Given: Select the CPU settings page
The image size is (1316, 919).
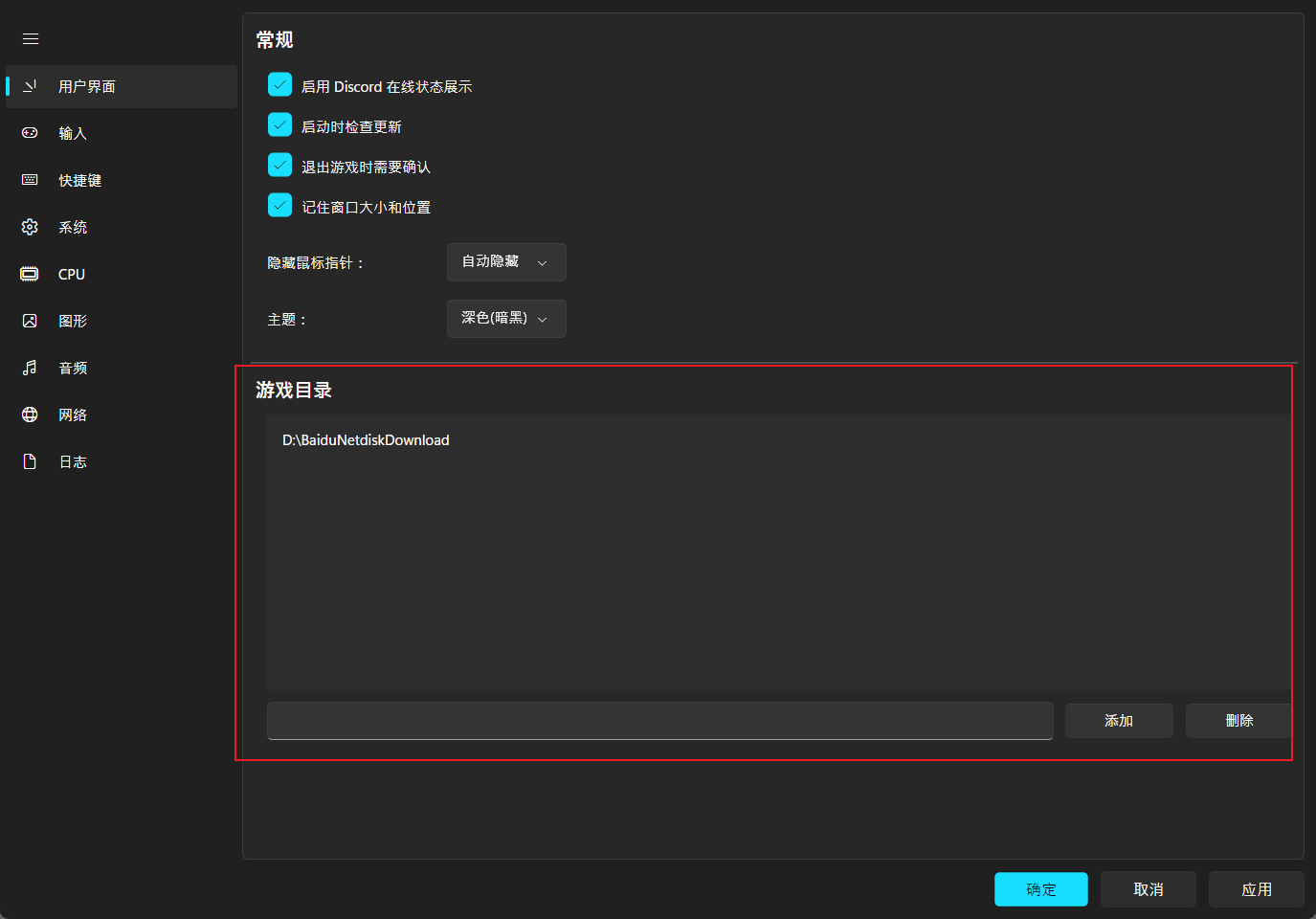Looking at the screenshot, I should tap(122, 274).
